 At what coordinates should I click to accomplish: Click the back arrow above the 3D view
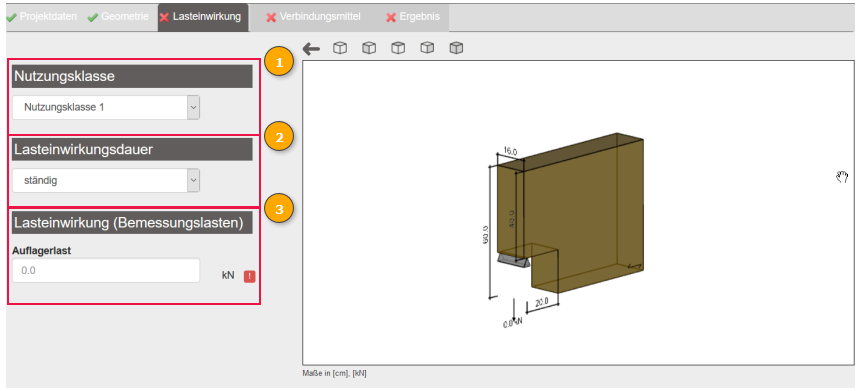coord(311,49)
